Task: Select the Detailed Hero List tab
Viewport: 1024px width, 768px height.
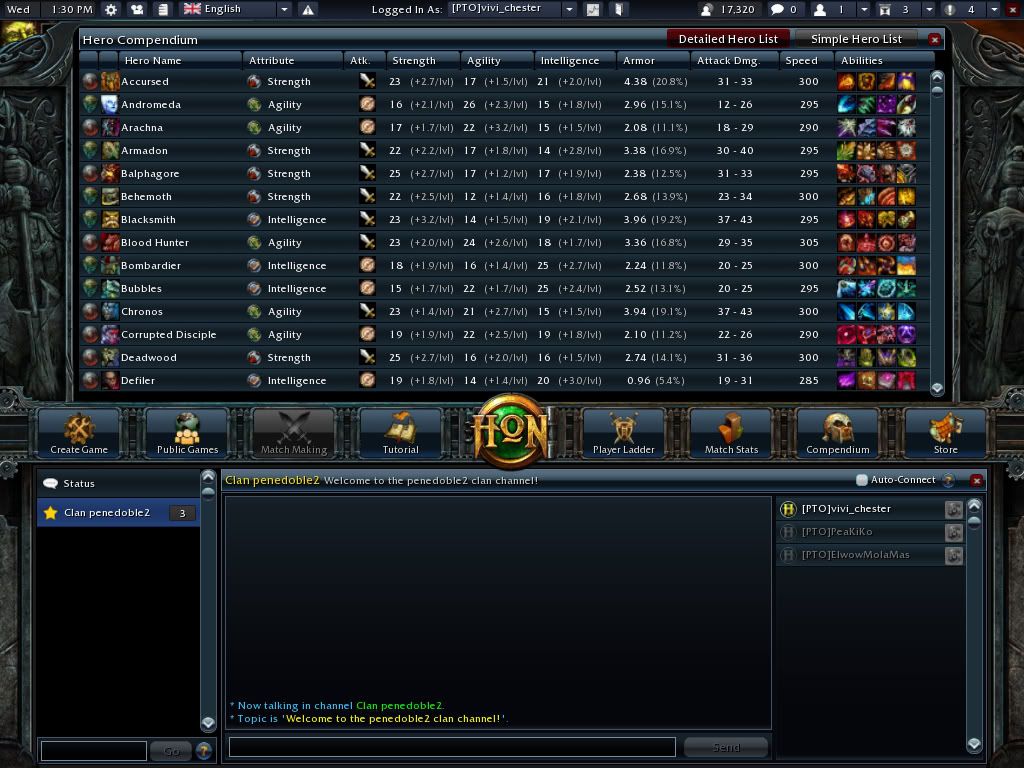Action: (x=727, y=39)
